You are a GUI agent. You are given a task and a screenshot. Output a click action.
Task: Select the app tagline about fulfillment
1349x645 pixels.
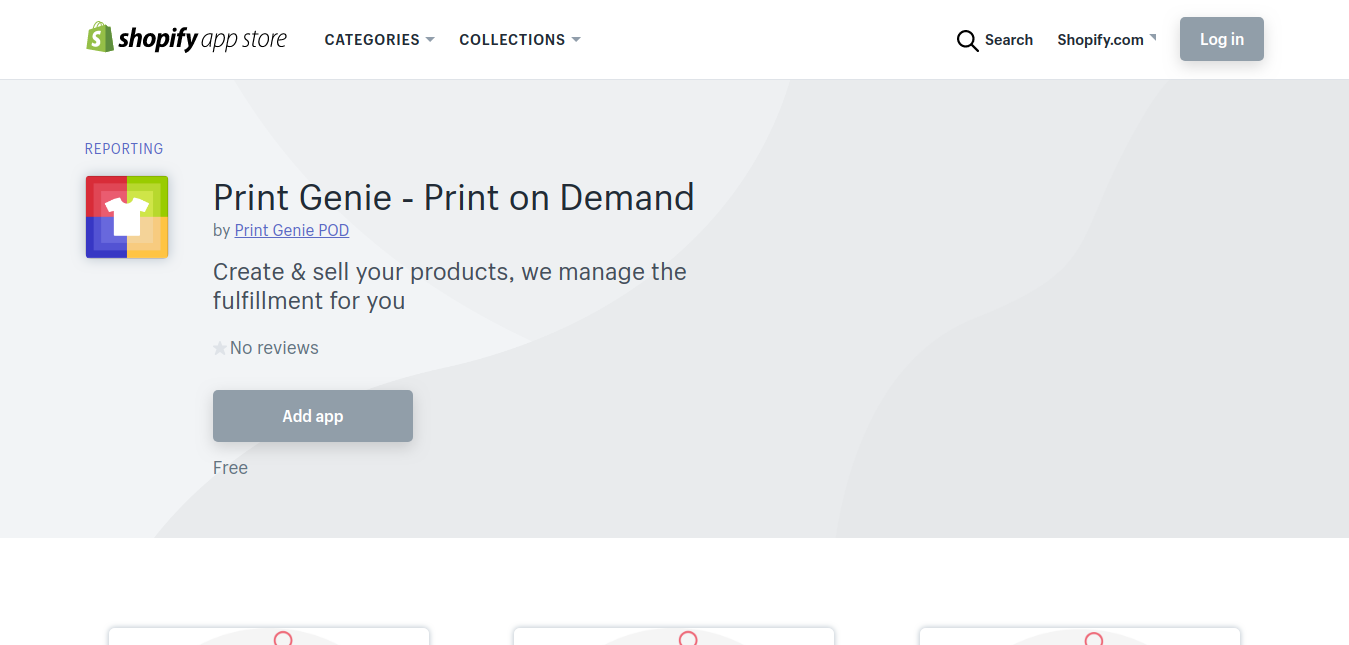[x=450, y=286]
